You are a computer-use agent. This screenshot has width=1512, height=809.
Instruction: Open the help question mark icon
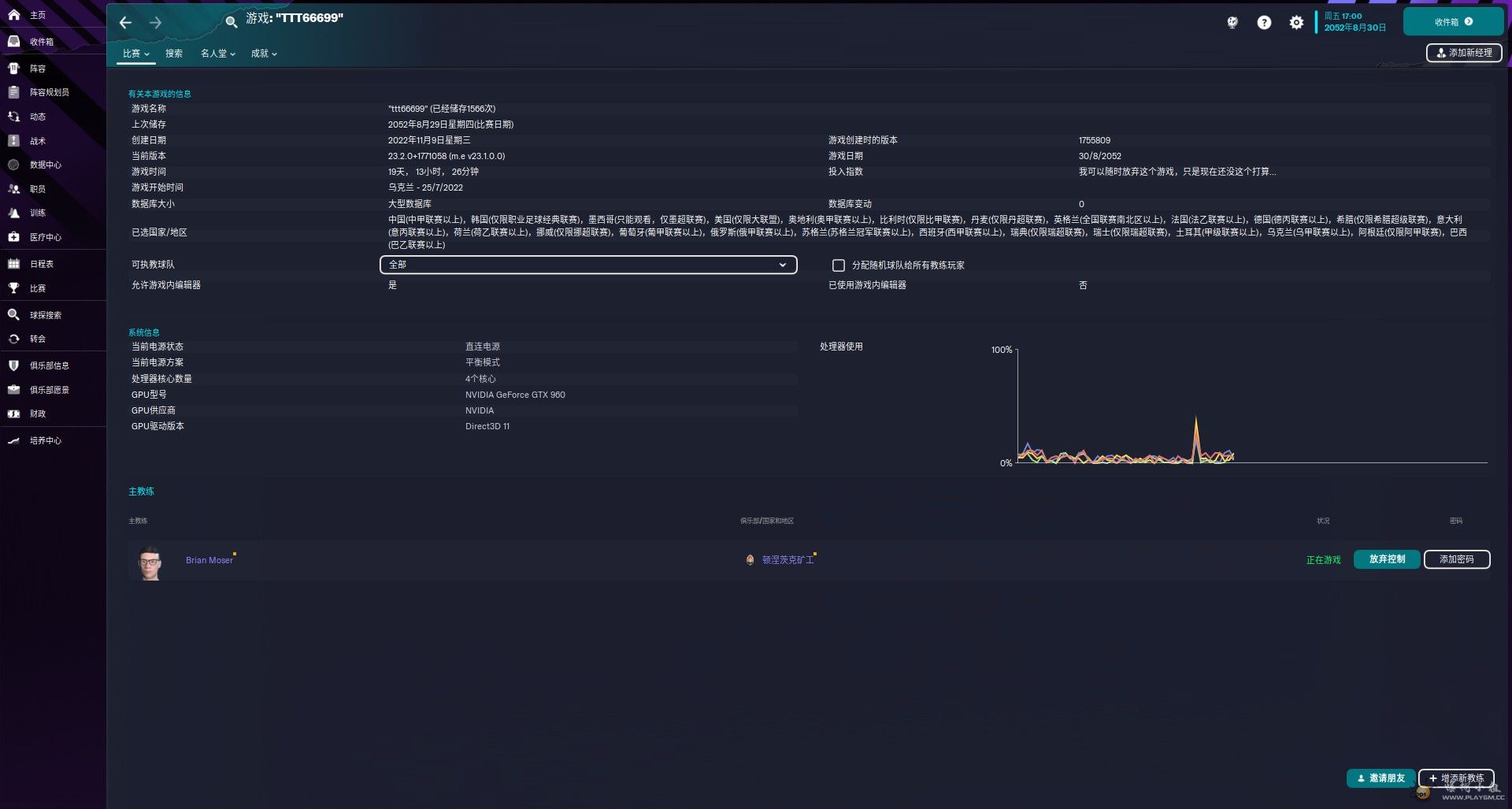tap(1264, 23)
